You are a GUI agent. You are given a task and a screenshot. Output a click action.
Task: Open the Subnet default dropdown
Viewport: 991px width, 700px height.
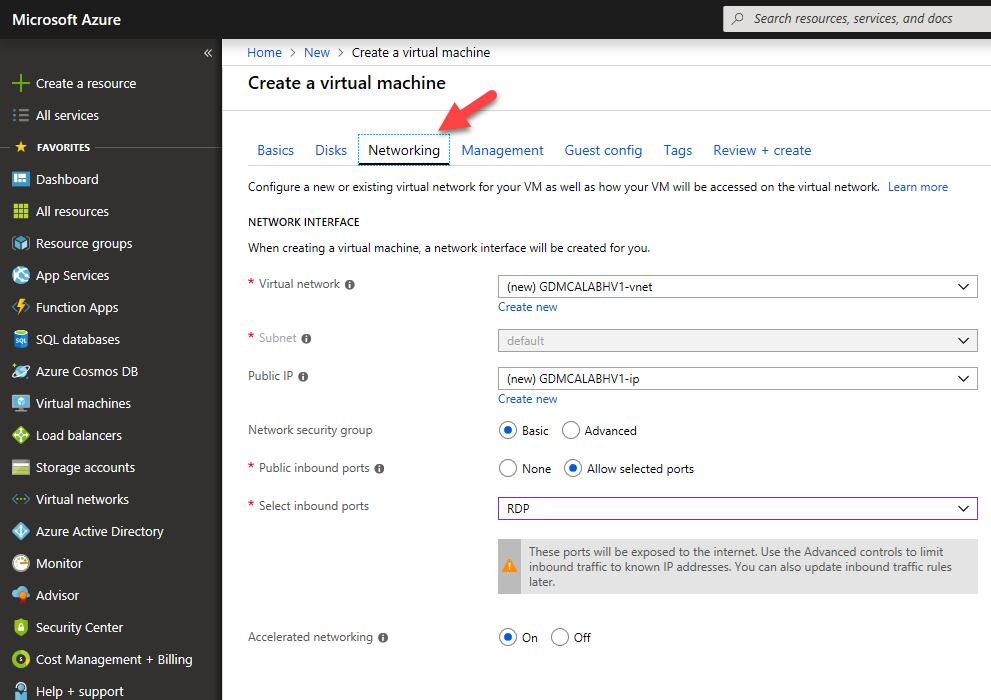click(738, 341)
